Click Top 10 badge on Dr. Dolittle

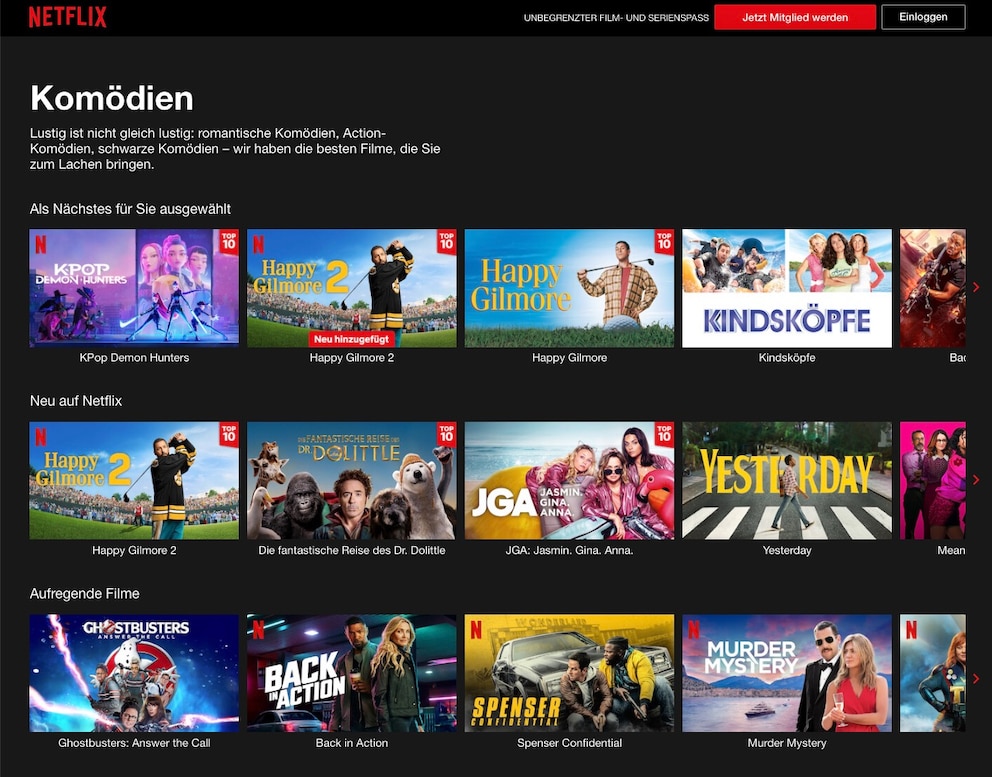[x=447, y=434]
